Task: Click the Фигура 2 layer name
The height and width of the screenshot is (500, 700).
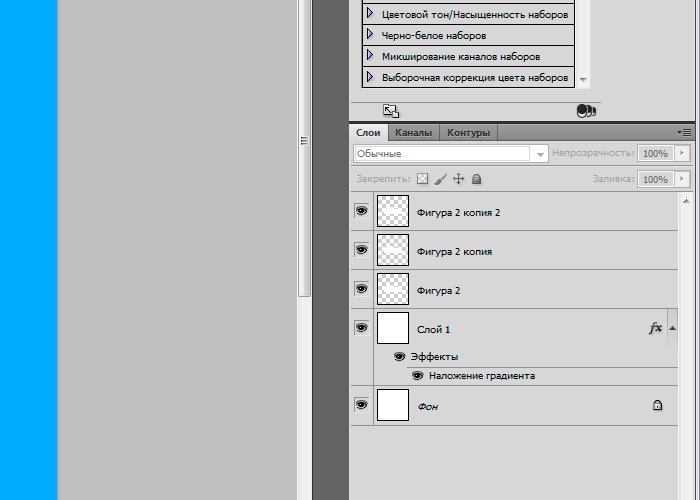Action: pos(438,291)
